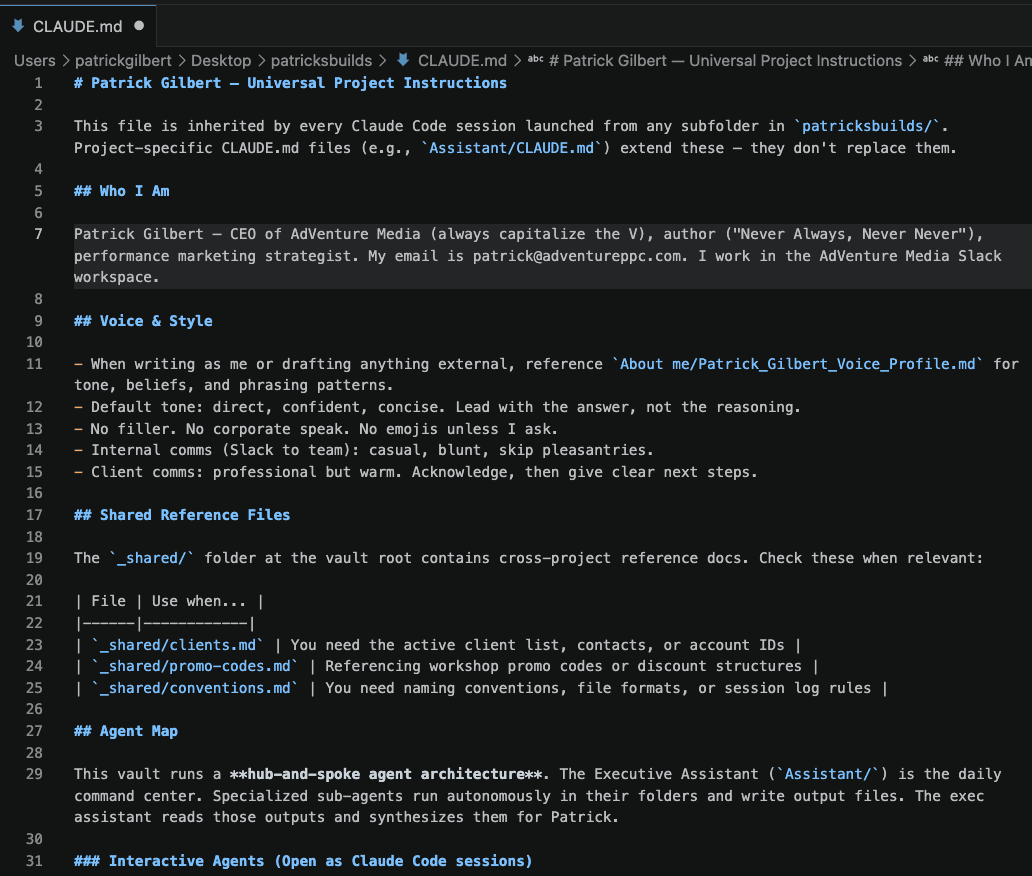Click the 'No filler. No corporate speak.' line

coord(316,428)
